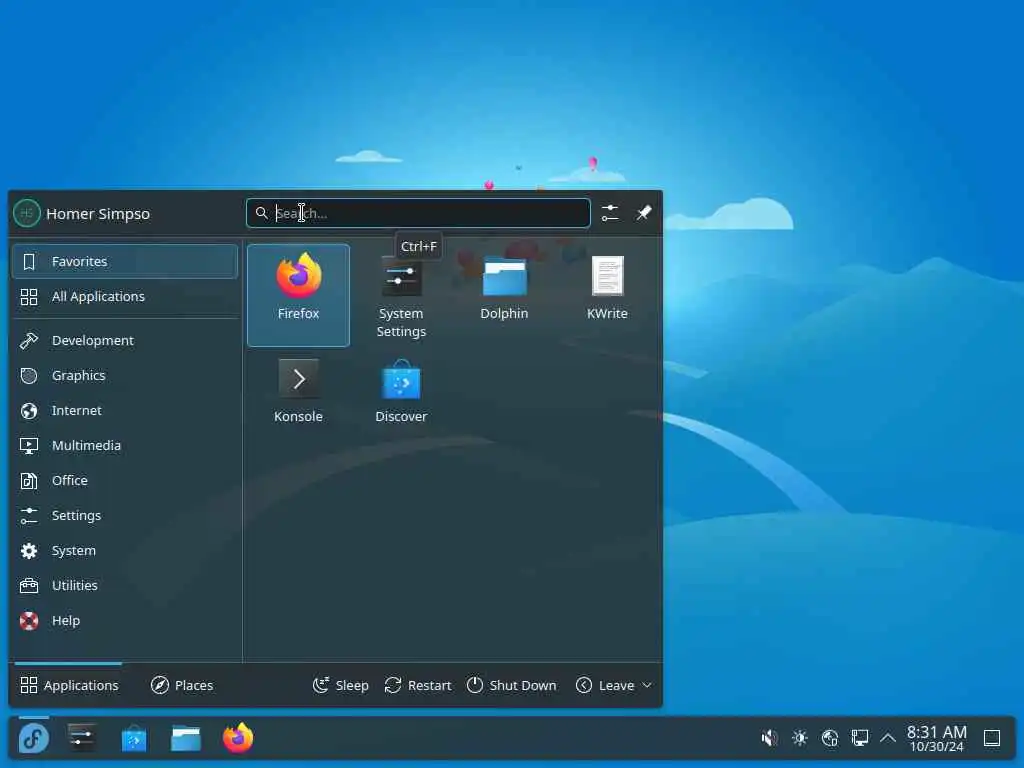Screen dimensions: 1024x768
Task: Open the display configuration tray icon
Action: tap(860, 738)
